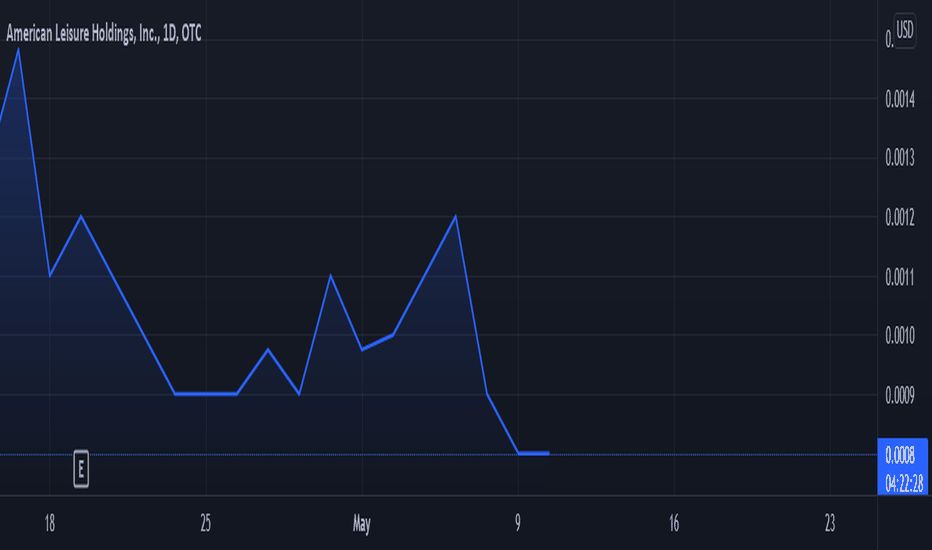Viewport: 932px width, 550px height.
Task: Click the date label 25 on time axis
Action: coord(206,523)
